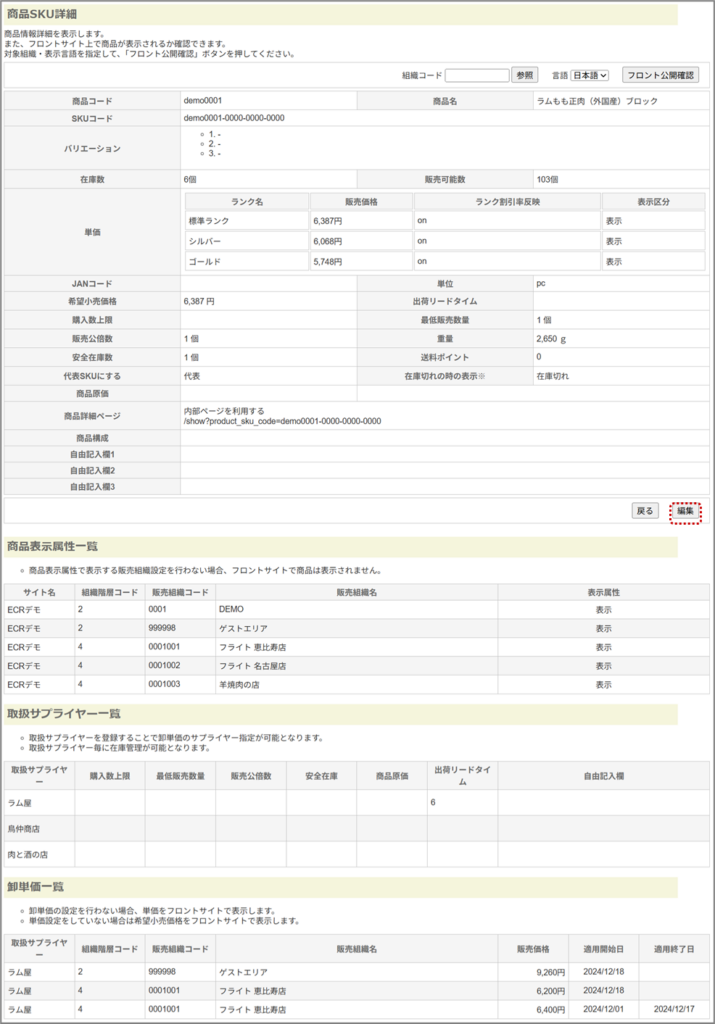Click フライト 名古屋店 in display attributes list
This screenshot has width=715, height=1024.
click(251, 666)
